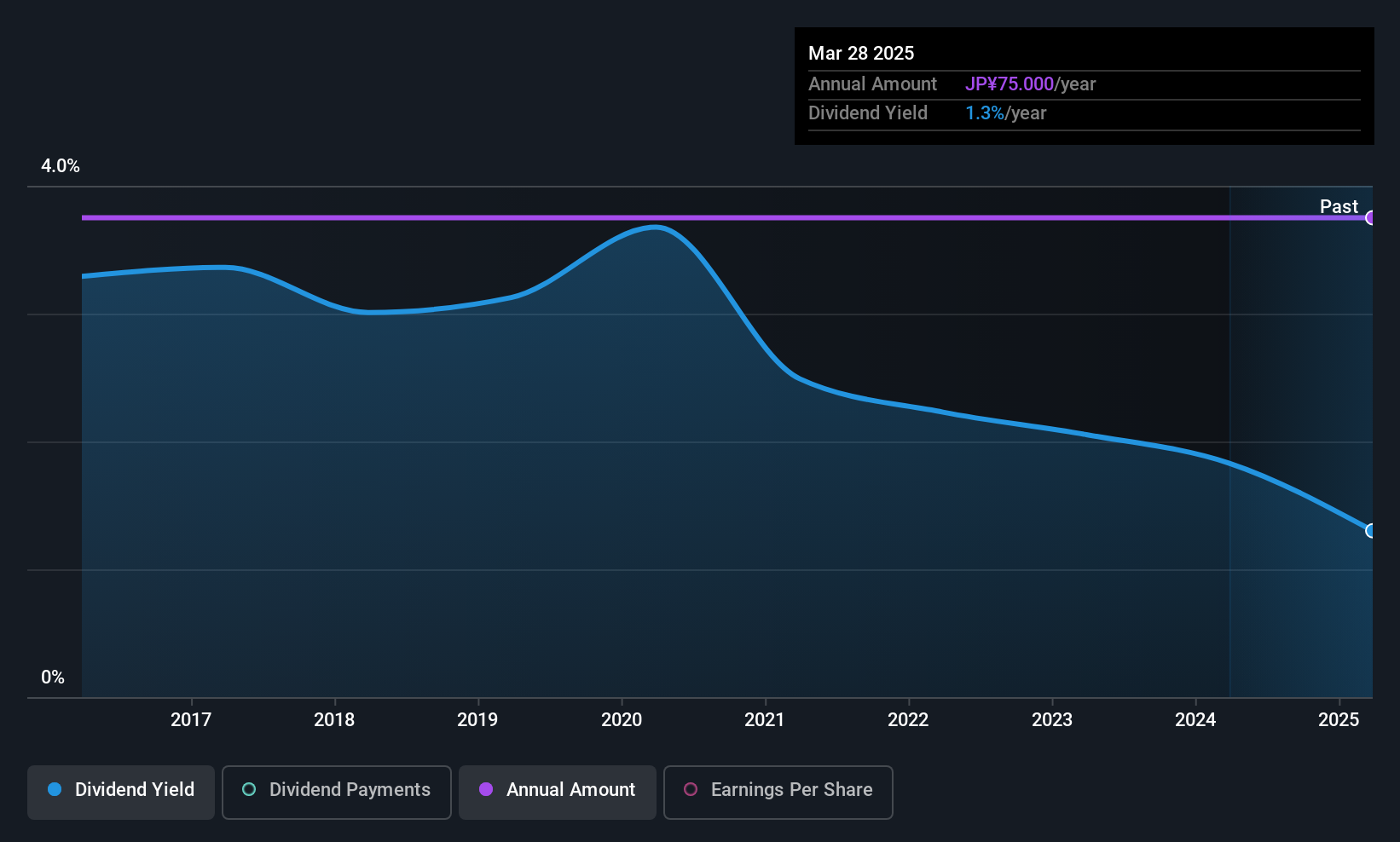This screenshot has height=842, width=1400.
Task: Click the teal Dividend Payments legend circle
Action: pos(249,789)
